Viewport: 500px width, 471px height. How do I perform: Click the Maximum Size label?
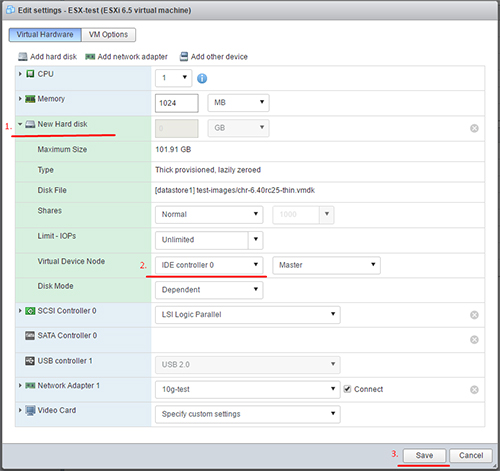click(x=62, y=149)
